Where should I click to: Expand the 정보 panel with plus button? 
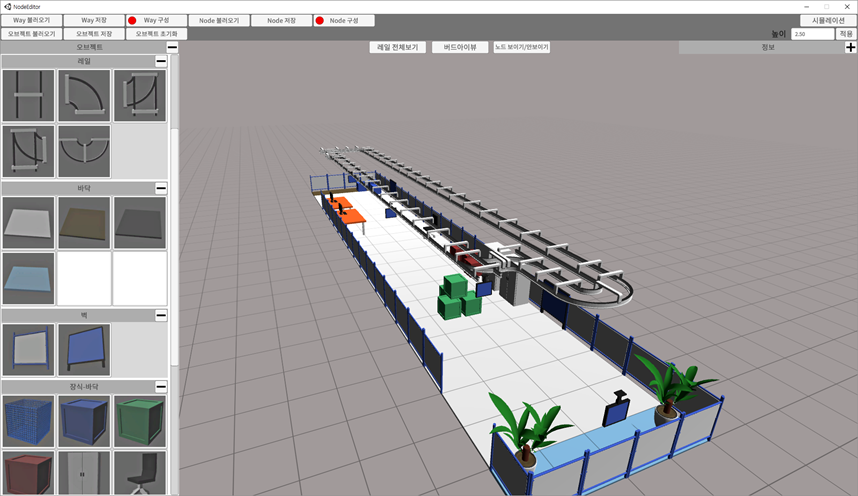point(850,48)
